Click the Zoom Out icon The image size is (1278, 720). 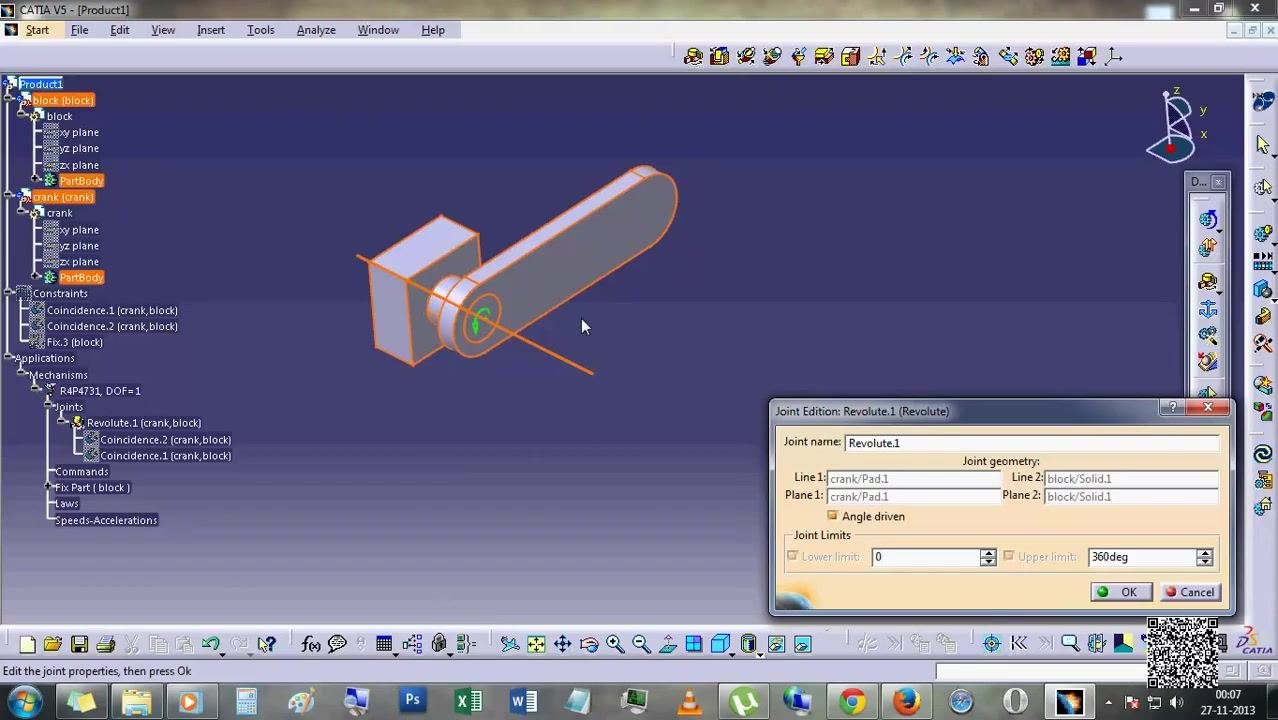(641, 645)
